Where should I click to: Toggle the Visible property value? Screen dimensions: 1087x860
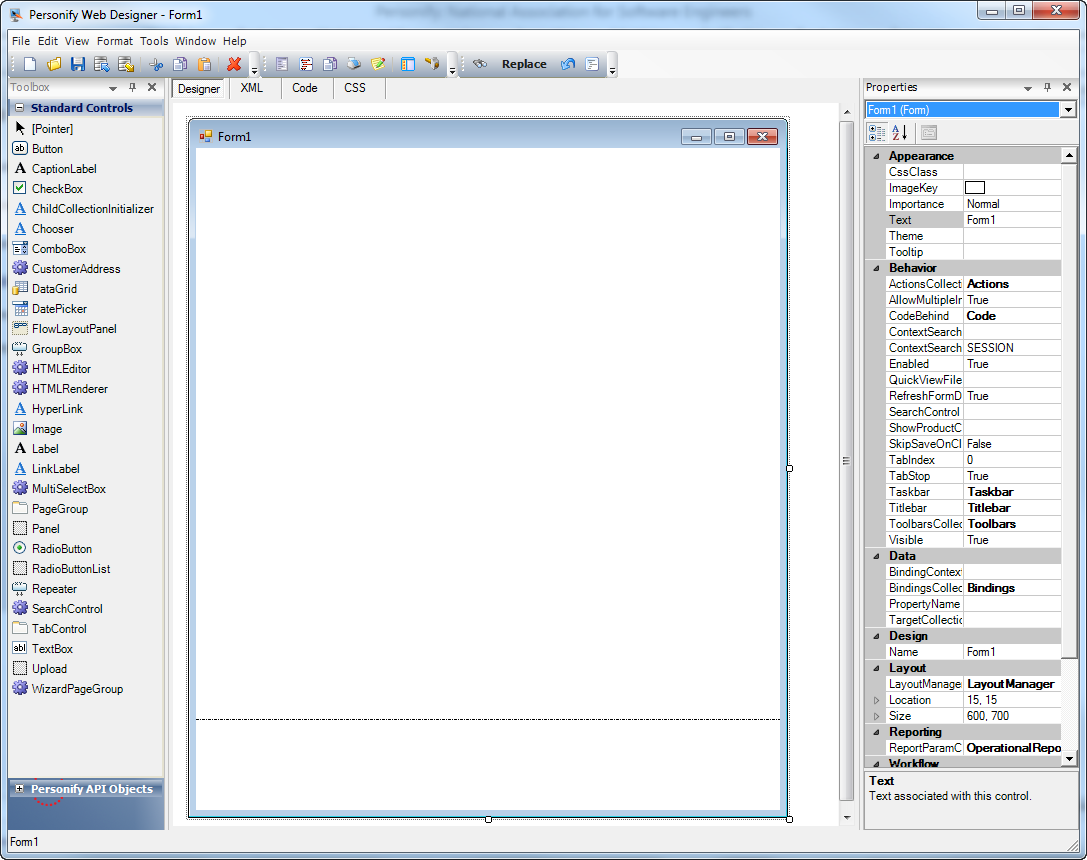[x=1012, y=539]
